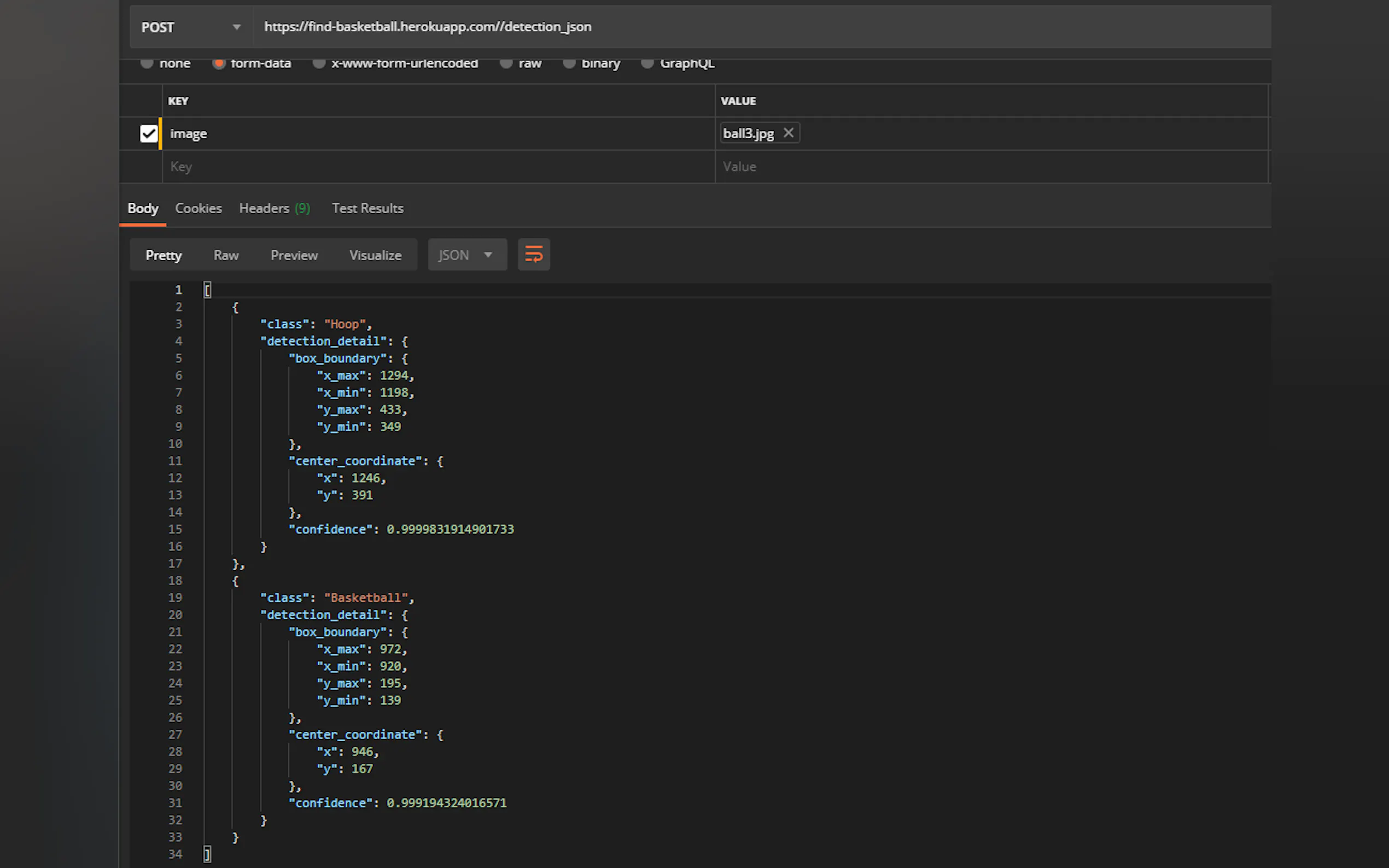
Task: Select the binary body type
Action: [x=569, y=63]
